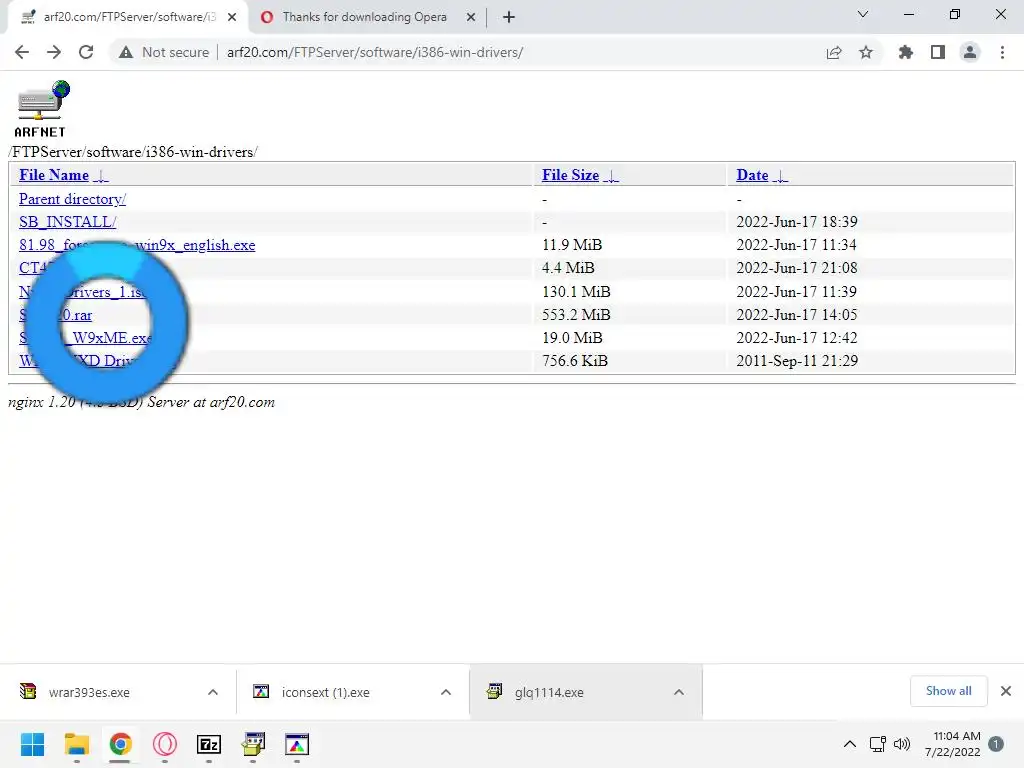
Task: Click Chrome icon in taskbar
Action: (121, 744)
